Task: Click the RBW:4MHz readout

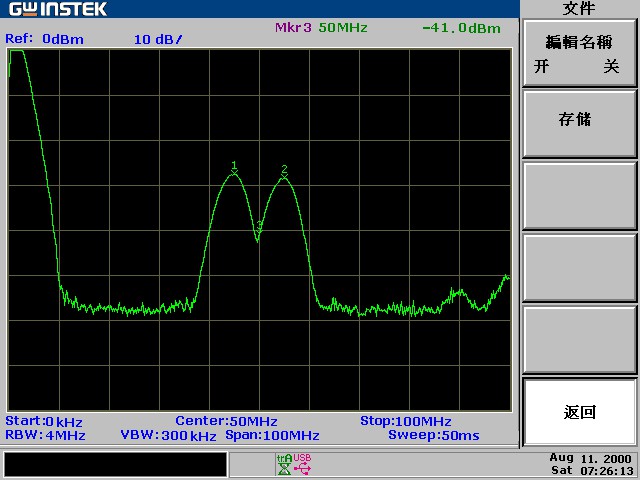Action: 45,436
